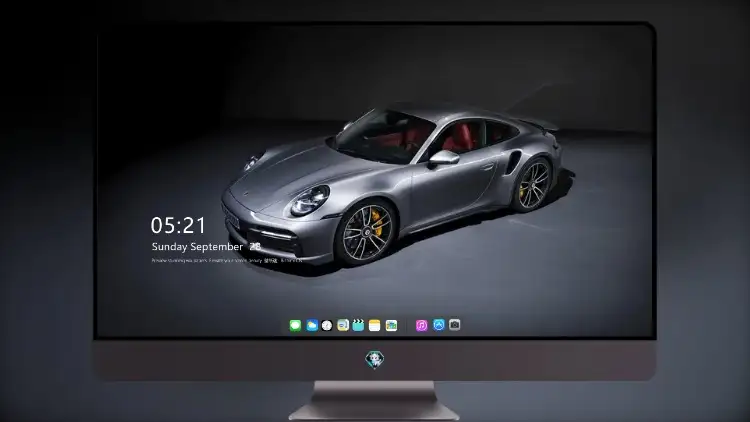Open the yellow-framed chat app beside Clock in dock

tap(343, 325)
